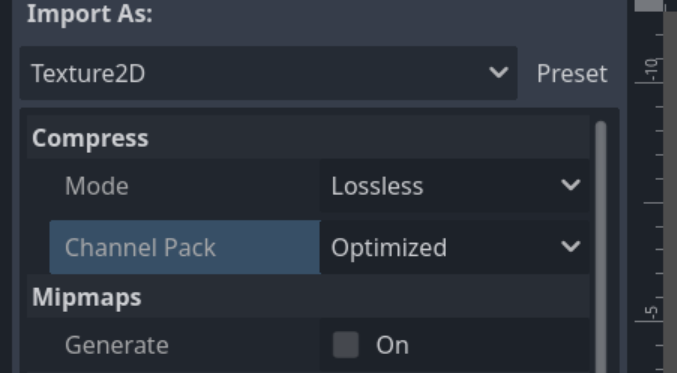Screen dimensions: 677x373
Task: Click the empty space inside Generate value field
Action: point(497,345)
